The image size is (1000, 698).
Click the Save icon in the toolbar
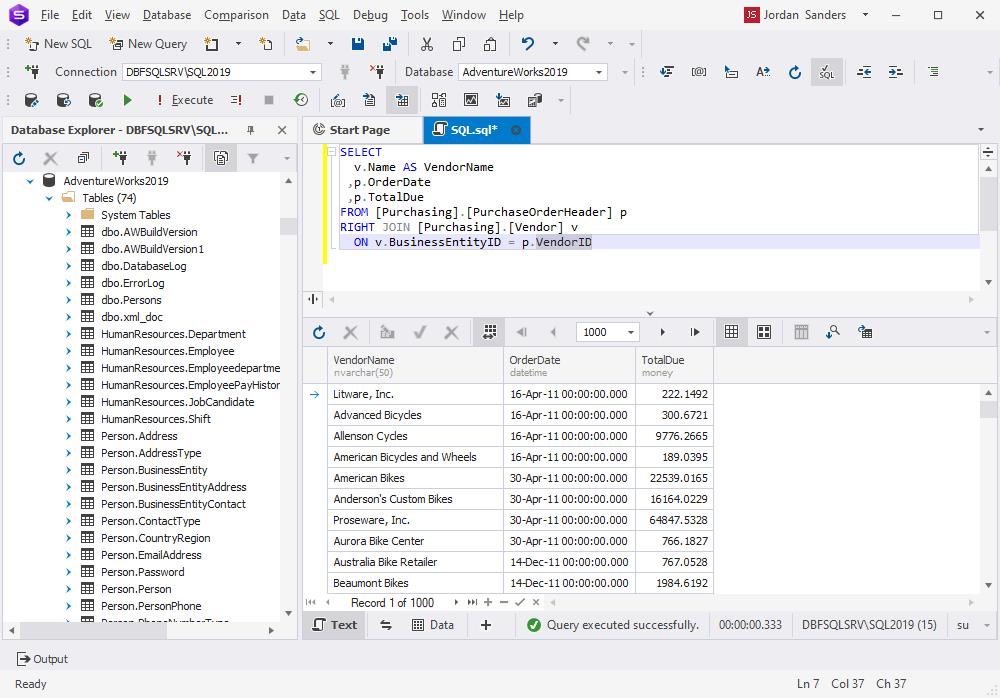pyautogui.click(x=358, y=44)
